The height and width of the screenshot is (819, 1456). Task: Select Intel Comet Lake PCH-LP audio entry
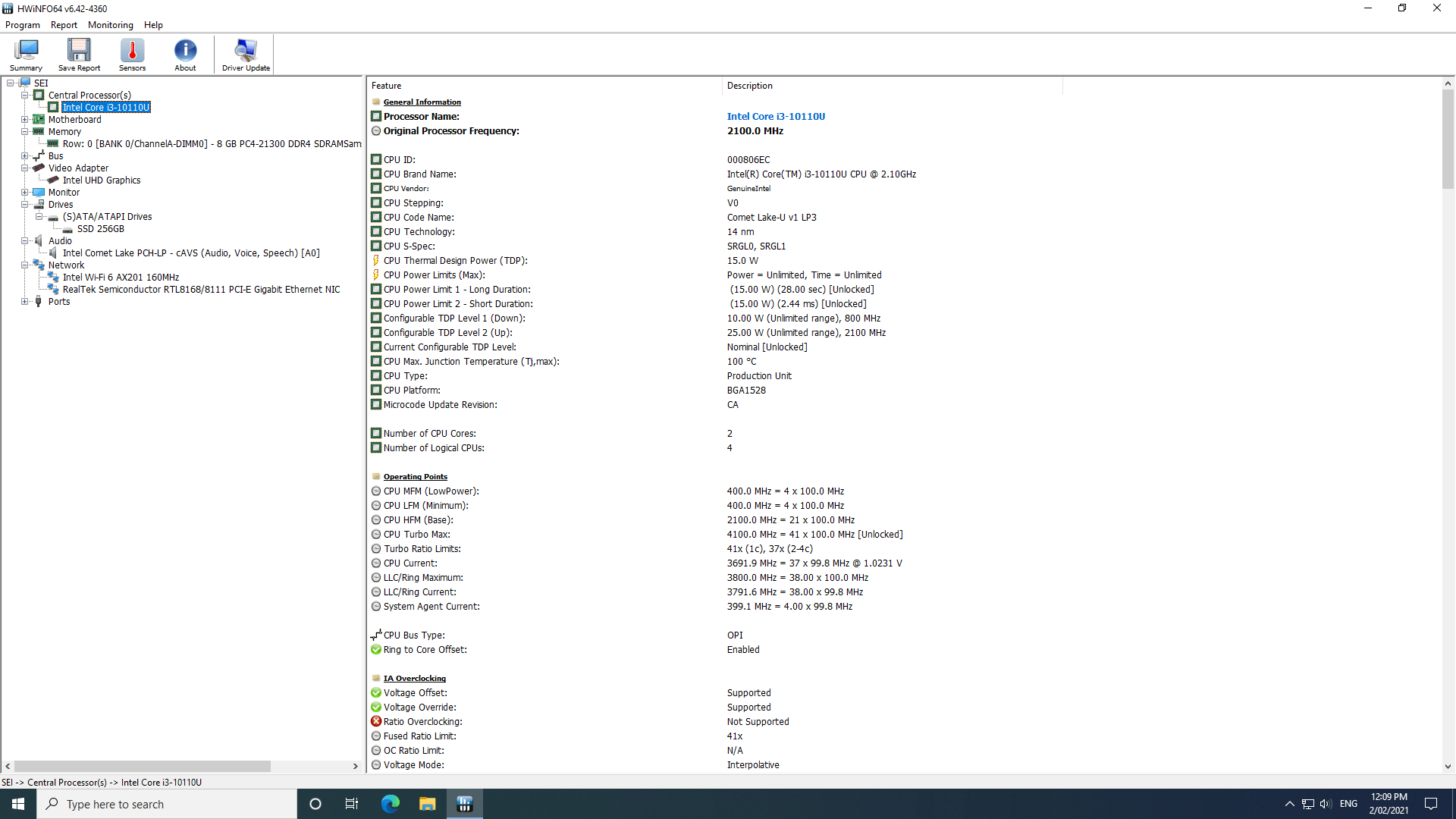point(191,253)
